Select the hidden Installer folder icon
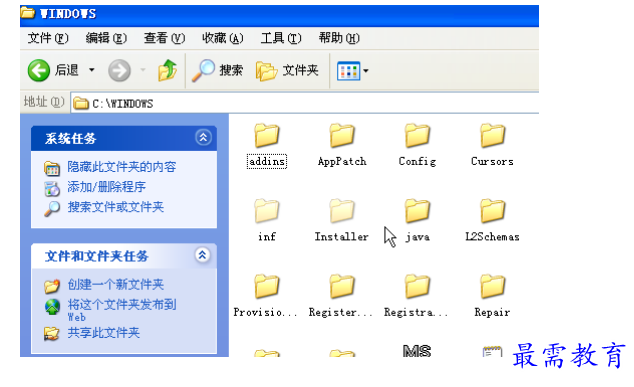 tap(342, 211)
